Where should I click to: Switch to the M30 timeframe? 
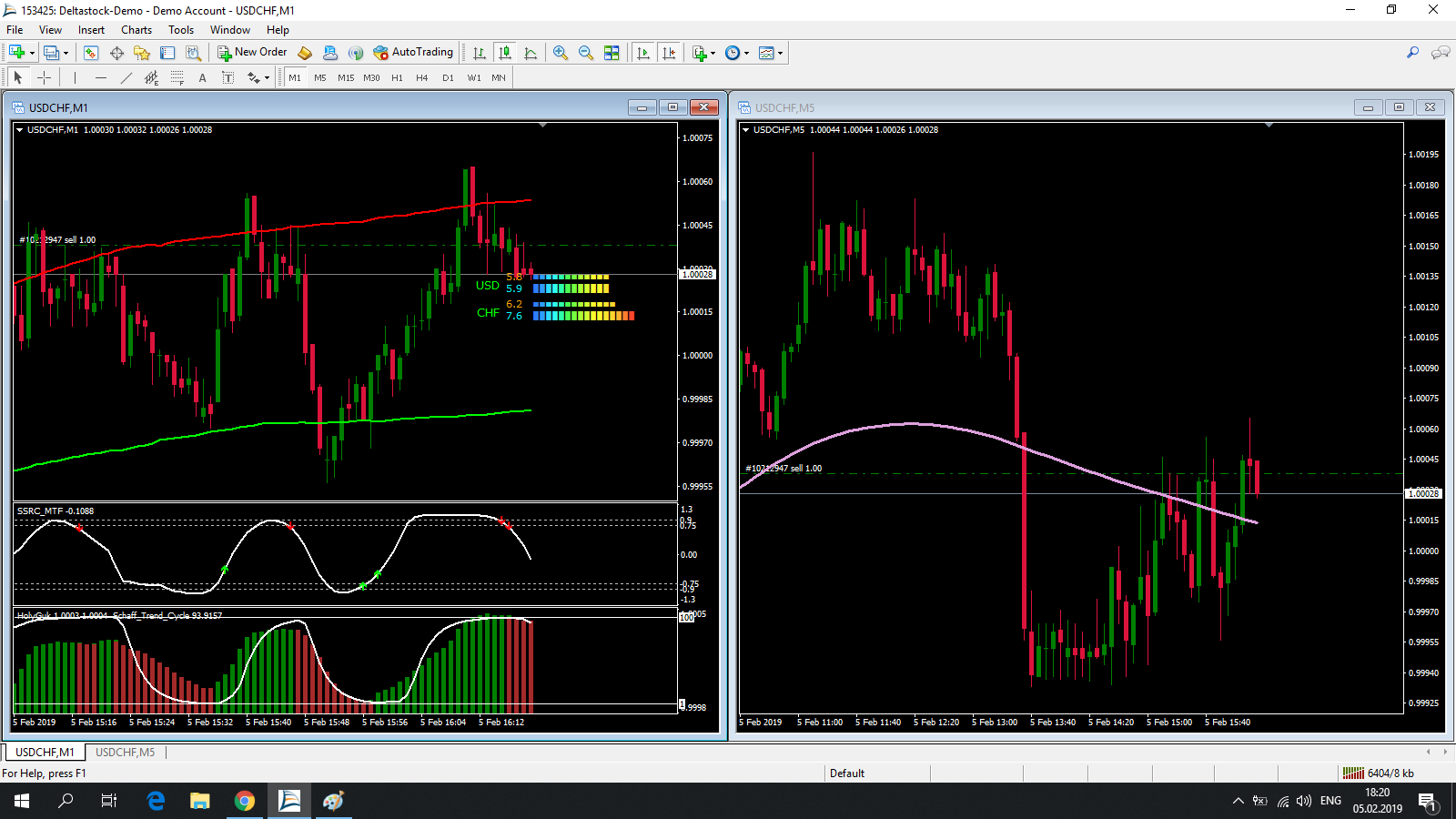tap(371, 77)
